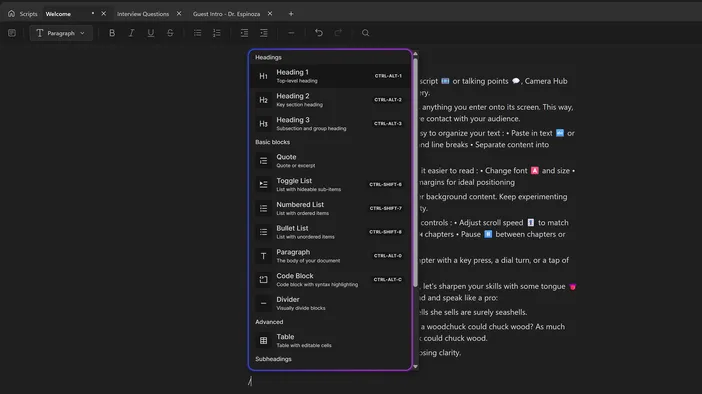Close the Guest Intro - Dr. Espinoza tab
This screenshot has height=394, width=702.
click(270, 13)
